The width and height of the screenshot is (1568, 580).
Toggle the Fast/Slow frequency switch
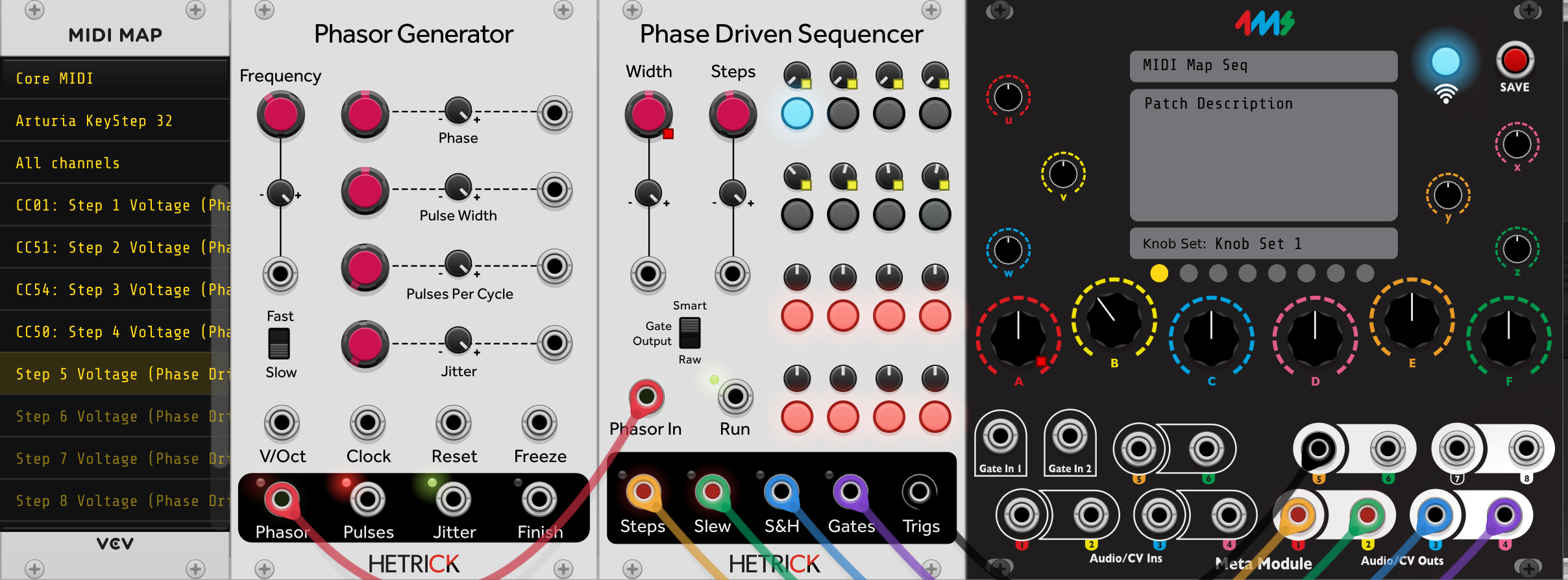pyautogui.click(x=279, y=343)
